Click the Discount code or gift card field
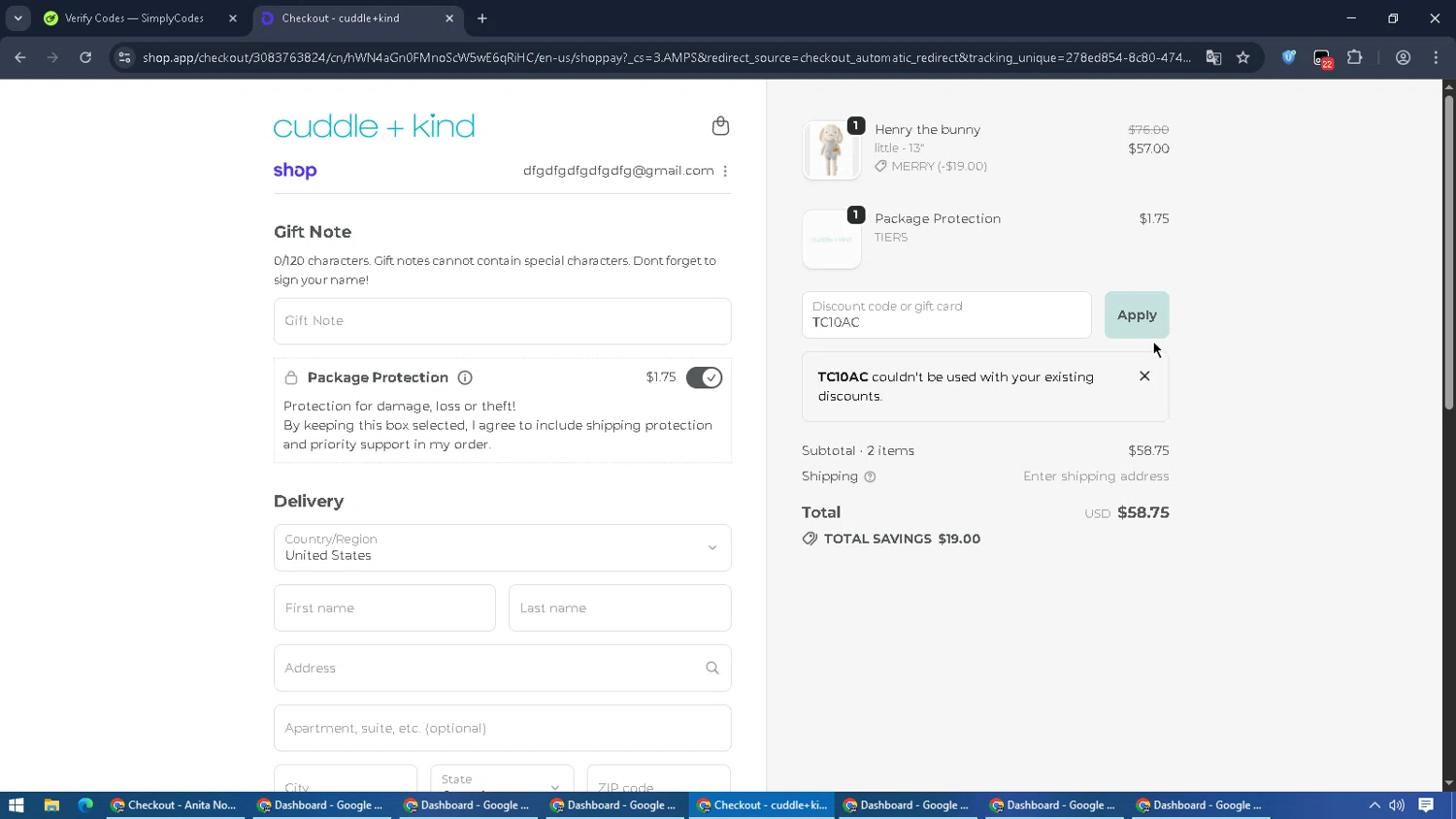This screenshot has height=819, width=1456. pos(946,314)
